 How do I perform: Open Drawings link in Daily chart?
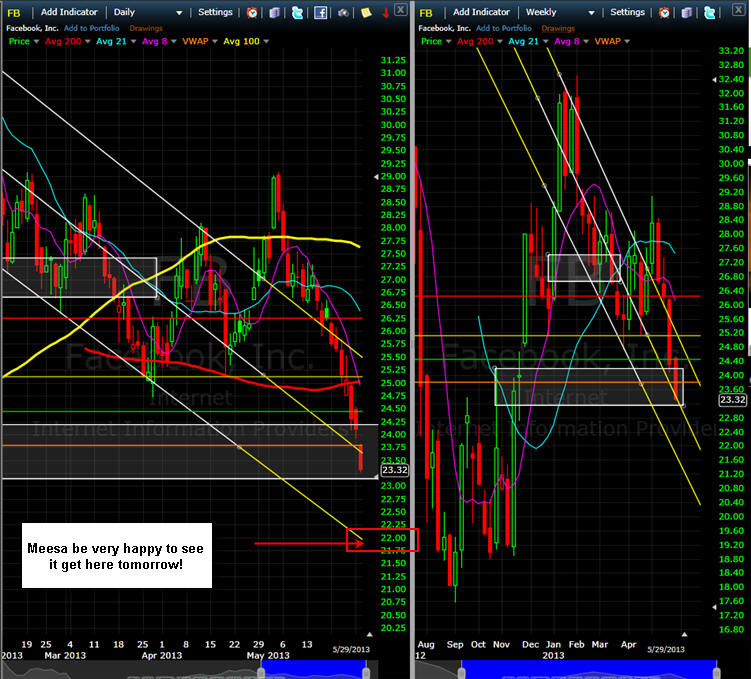click(146, 28)
